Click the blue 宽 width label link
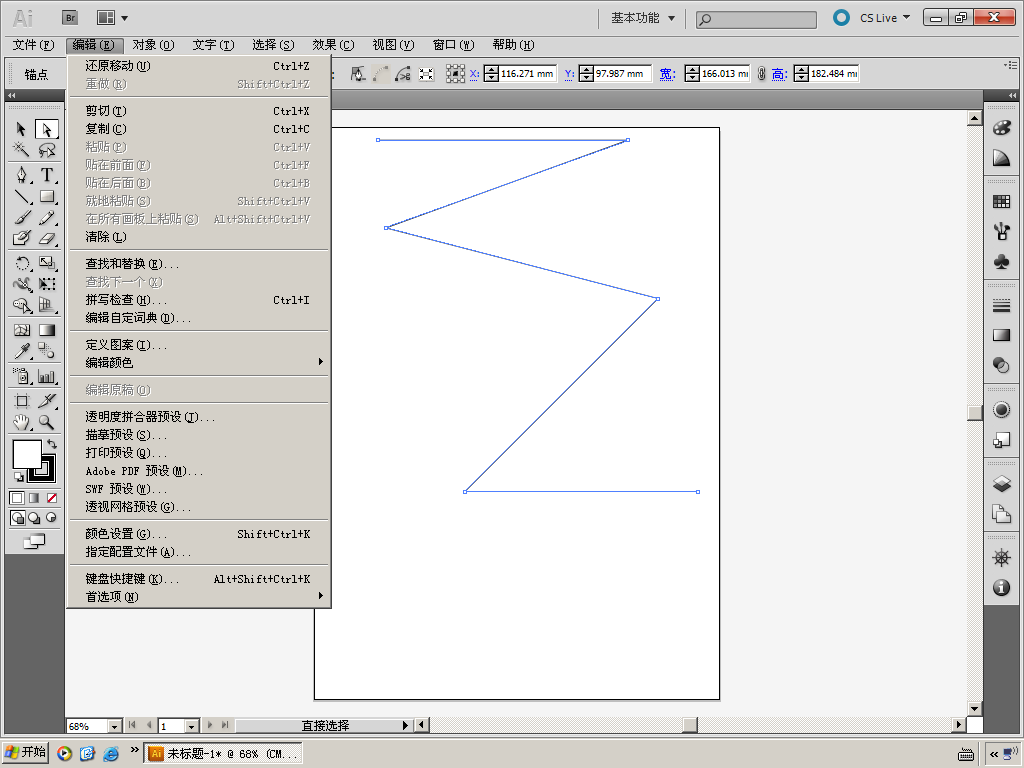 point(666,74)
